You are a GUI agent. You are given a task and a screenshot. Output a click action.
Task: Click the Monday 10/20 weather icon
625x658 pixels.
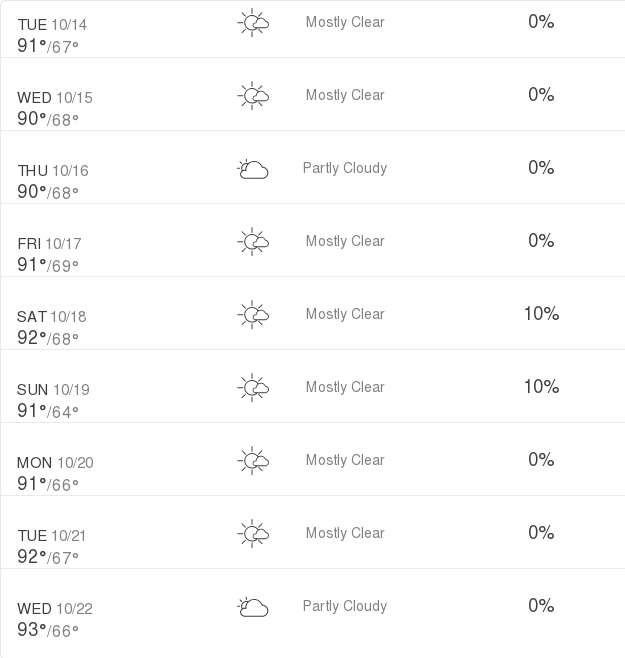(x=253, y=461)
